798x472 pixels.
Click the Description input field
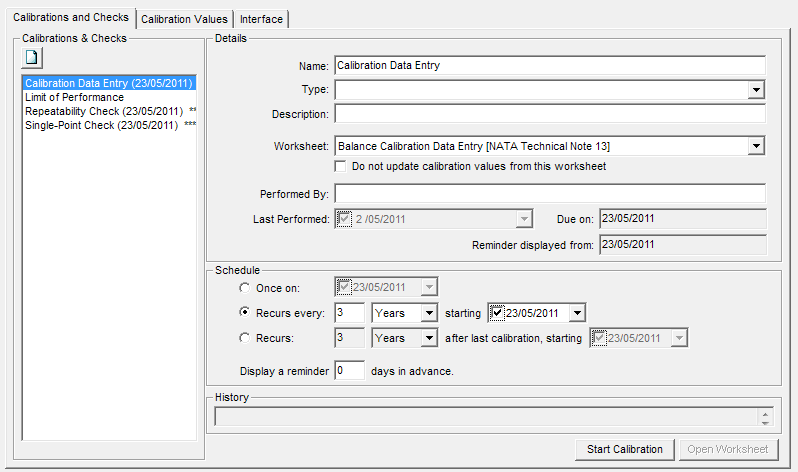coord(549,114)
